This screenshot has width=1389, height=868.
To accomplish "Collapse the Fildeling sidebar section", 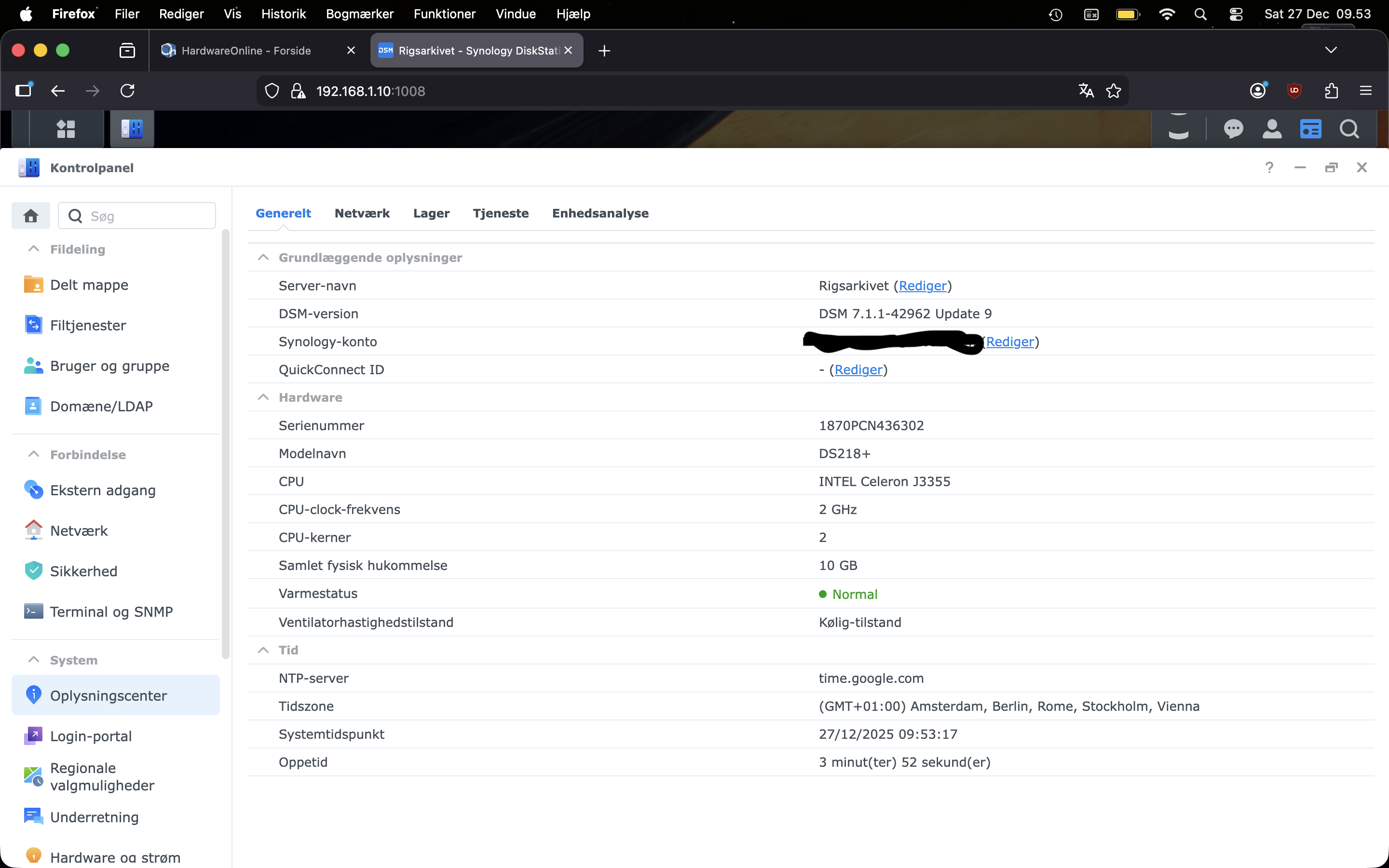I will coord(34,248).
